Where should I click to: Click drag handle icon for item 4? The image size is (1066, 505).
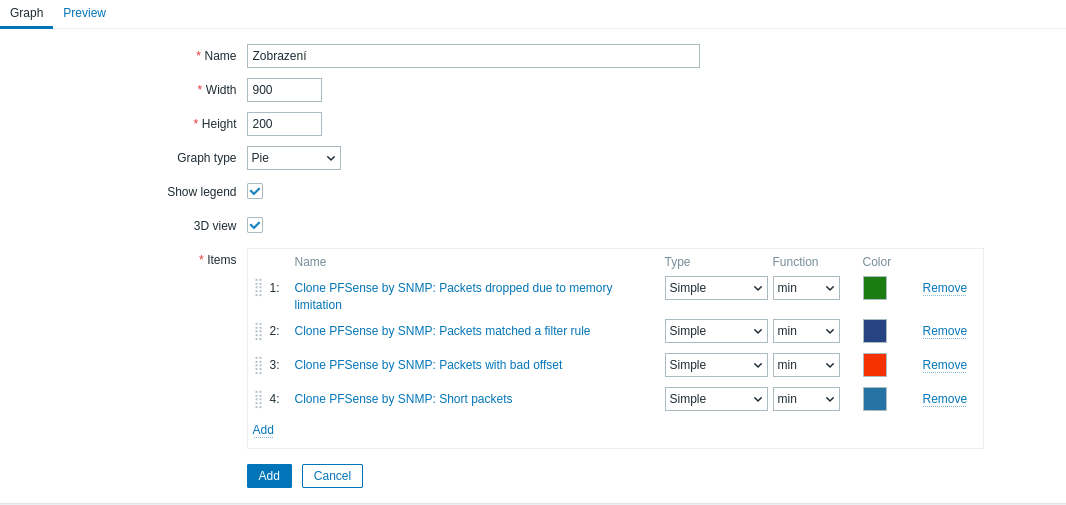[258, 399]
